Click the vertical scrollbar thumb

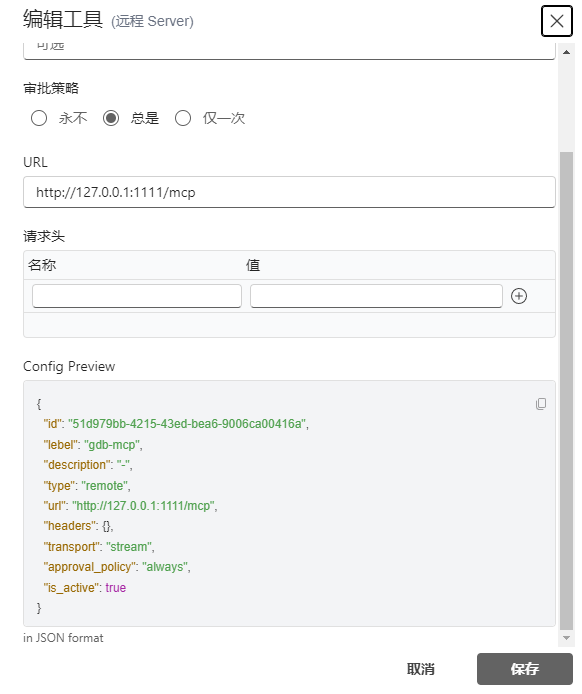pyautogui.click(x=566, y=391)
